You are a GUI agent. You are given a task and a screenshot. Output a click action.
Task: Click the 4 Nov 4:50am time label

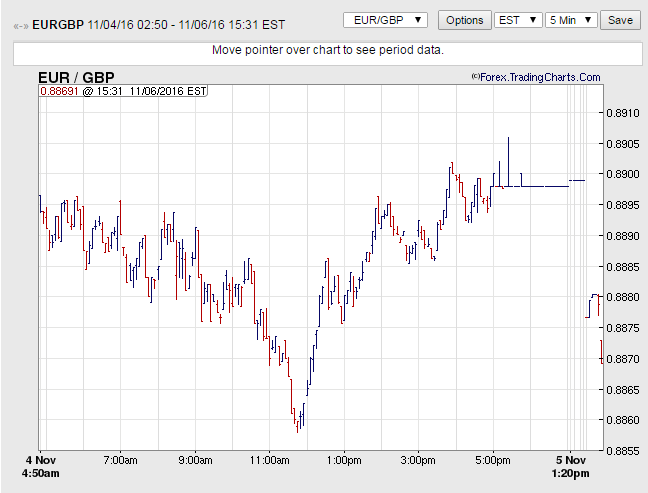[40, 467]
